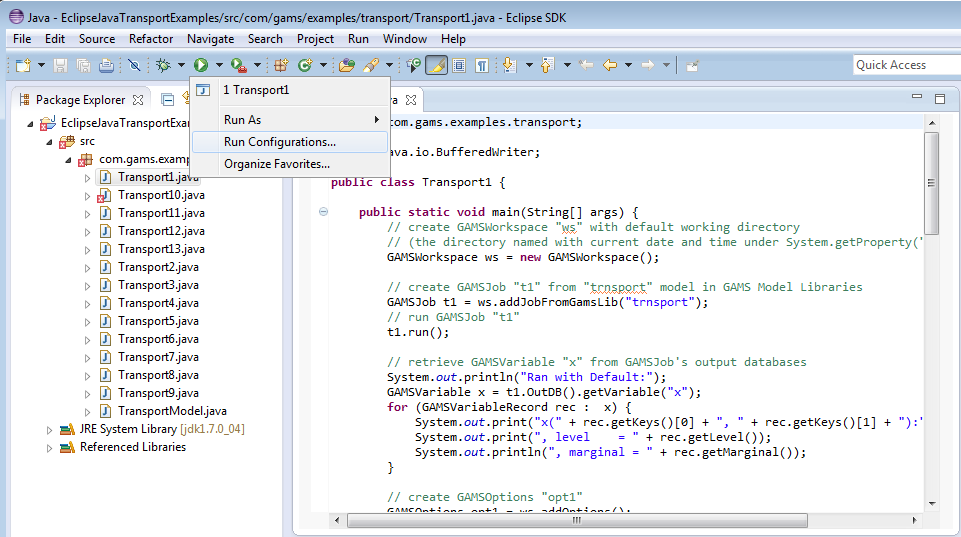
Task: Select Run Configurations... from the menu
Action: (279, 142)
